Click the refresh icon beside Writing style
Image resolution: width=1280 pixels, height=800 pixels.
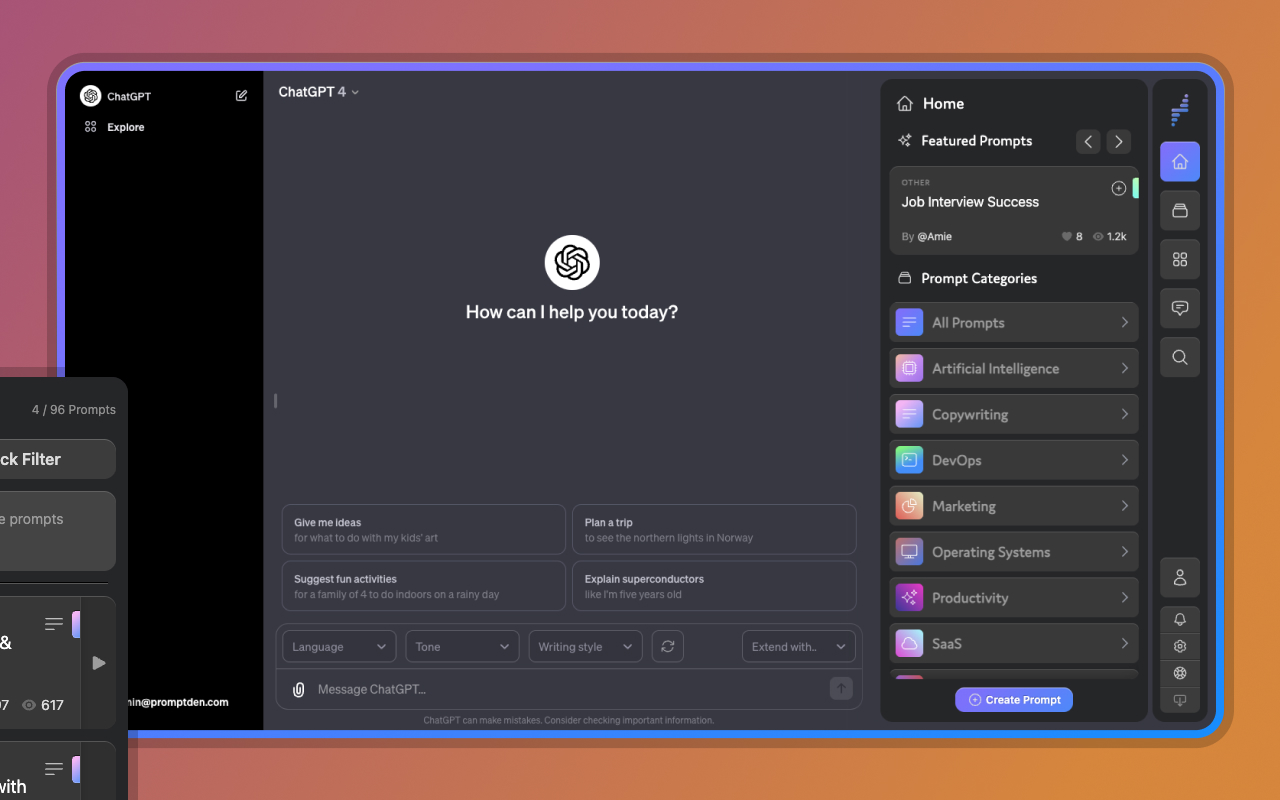pos(667,646)
